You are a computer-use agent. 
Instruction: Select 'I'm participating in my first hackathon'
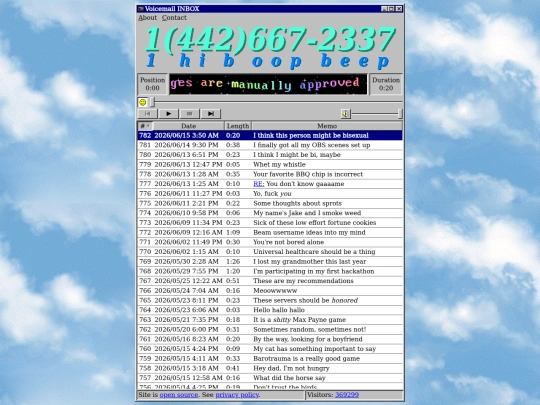click(x=270, y=271)
